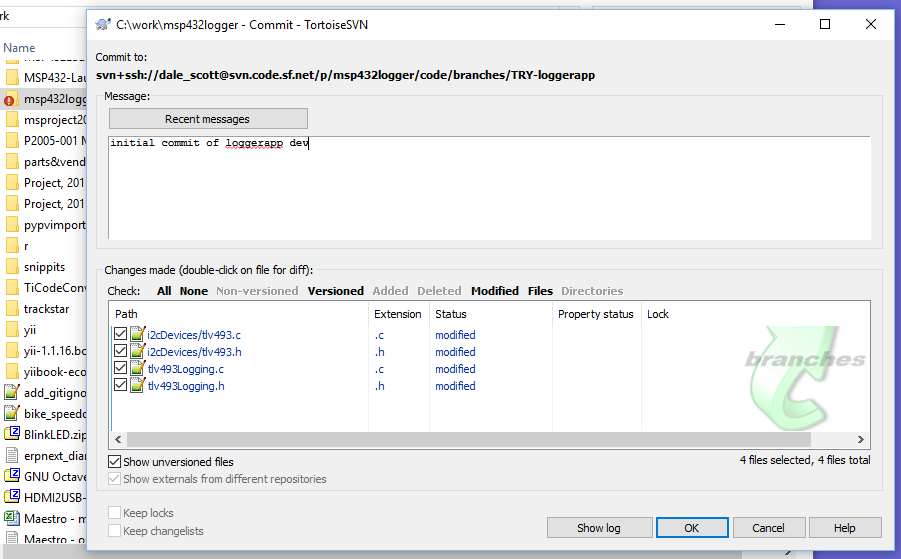This screenshot has height=559, width=901.
Task: Uncheck the tlv493Logging.h checkbox
Action: coord(120,385)
